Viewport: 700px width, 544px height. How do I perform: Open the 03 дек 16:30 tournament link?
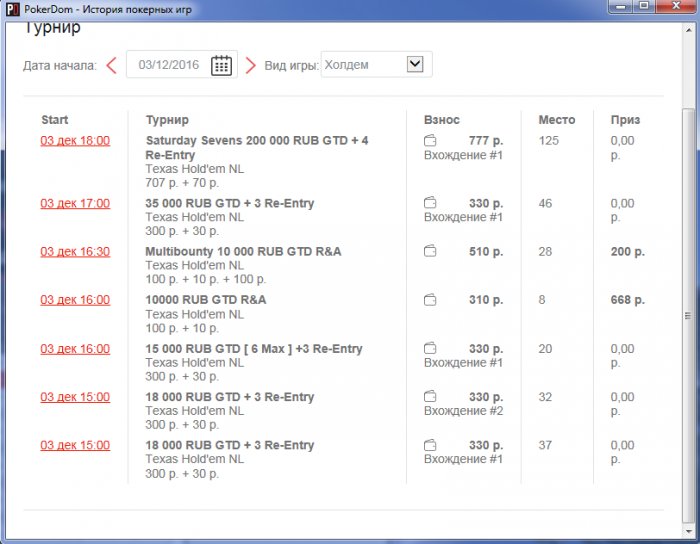[75, 252]
